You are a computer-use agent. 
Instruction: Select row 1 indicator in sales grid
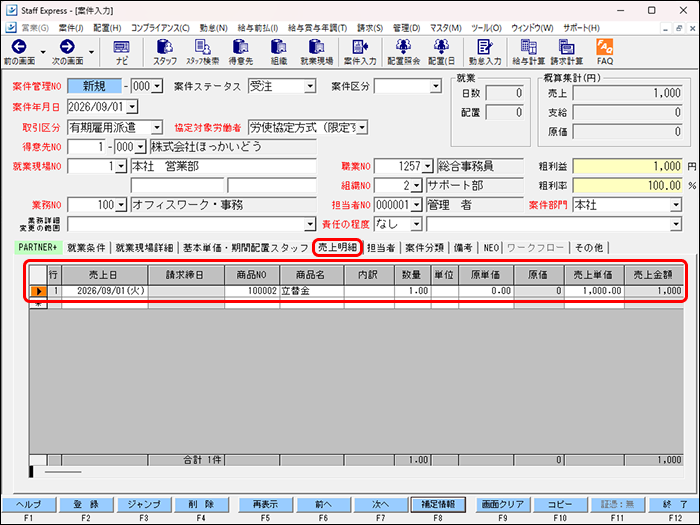[38, 291]
